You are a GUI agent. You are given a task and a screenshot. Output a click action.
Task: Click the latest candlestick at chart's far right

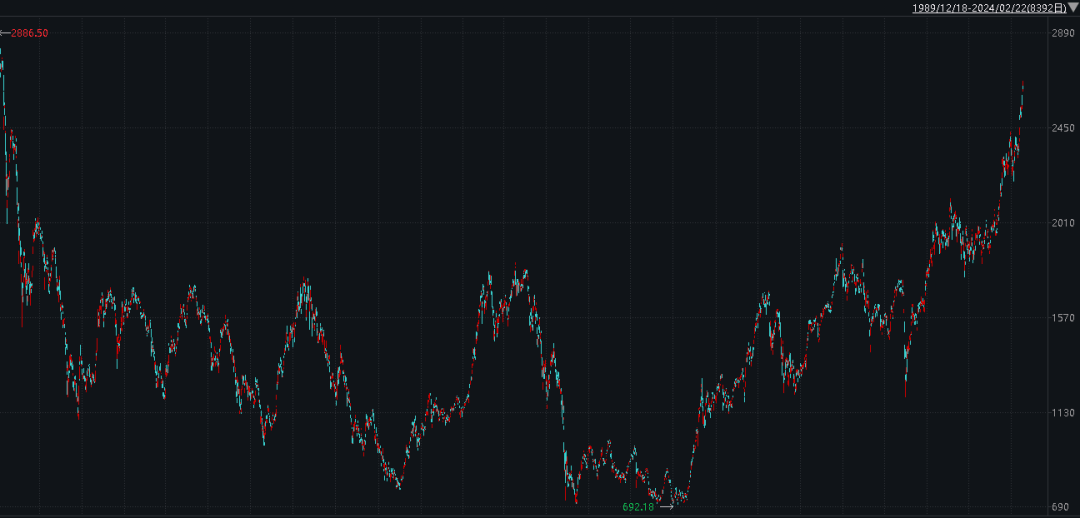1023,90
